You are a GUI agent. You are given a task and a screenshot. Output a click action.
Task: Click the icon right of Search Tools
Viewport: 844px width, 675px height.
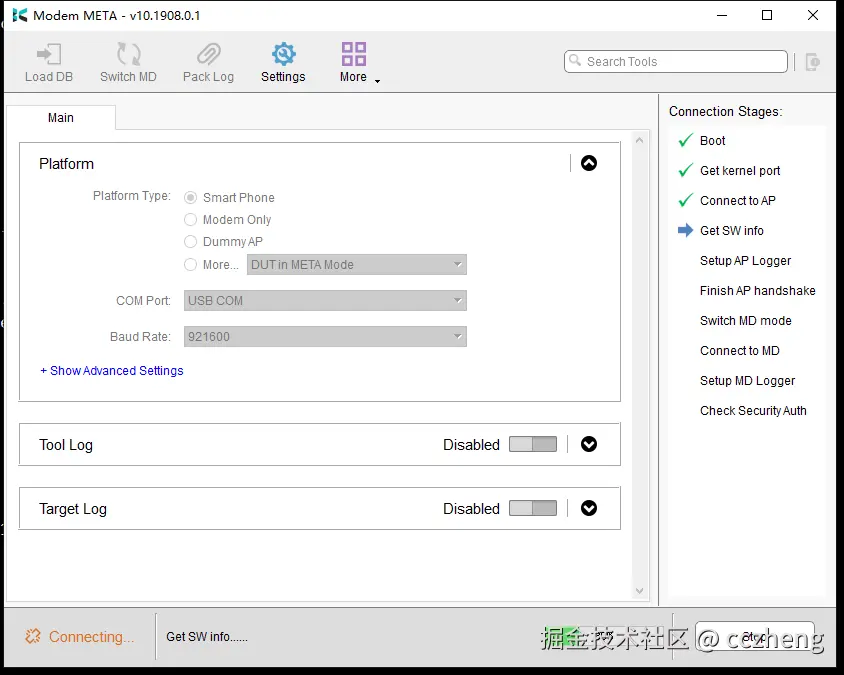pyautogui.click(x=813, y=62)
